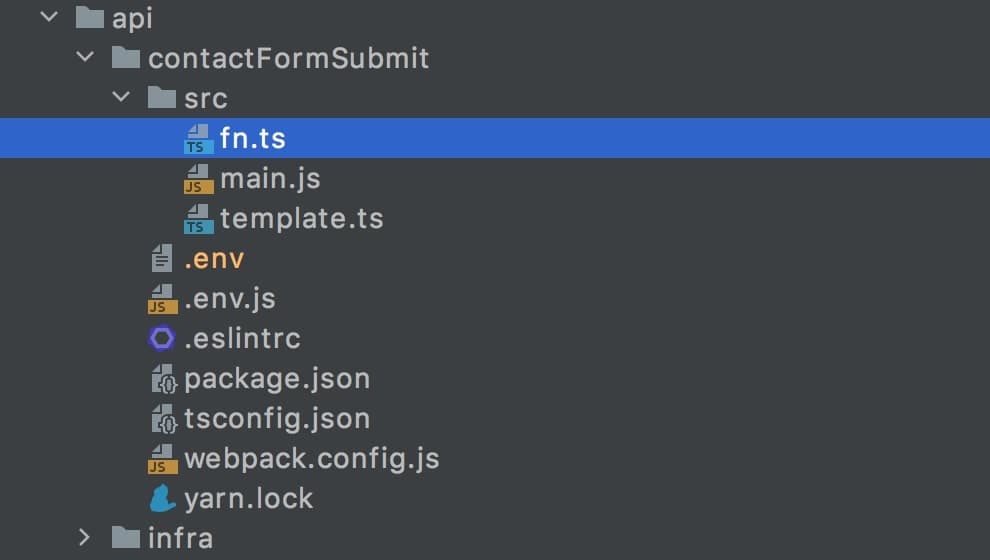
Task: Collapse the api folder chevron
Action: 49,17
